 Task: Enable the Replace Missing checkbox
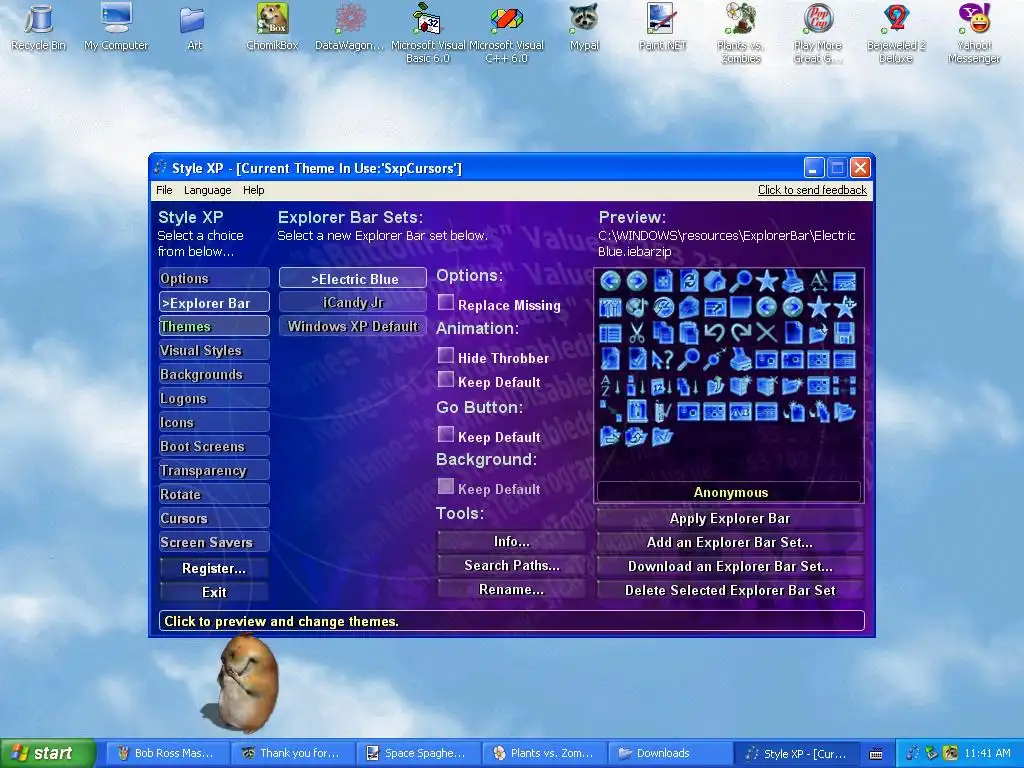(x=445, y=302)
